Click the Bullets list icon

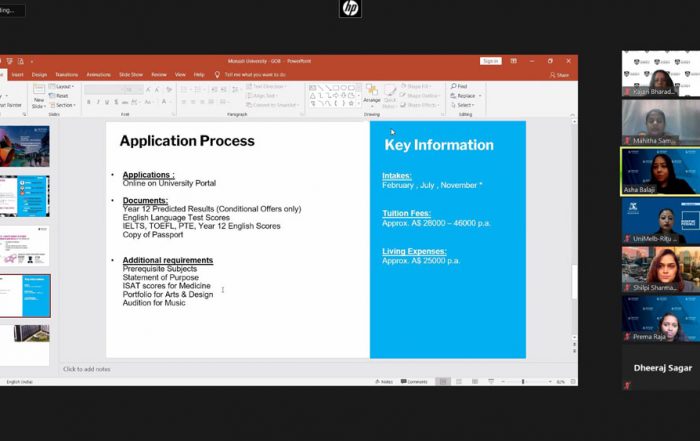point(185,90)
